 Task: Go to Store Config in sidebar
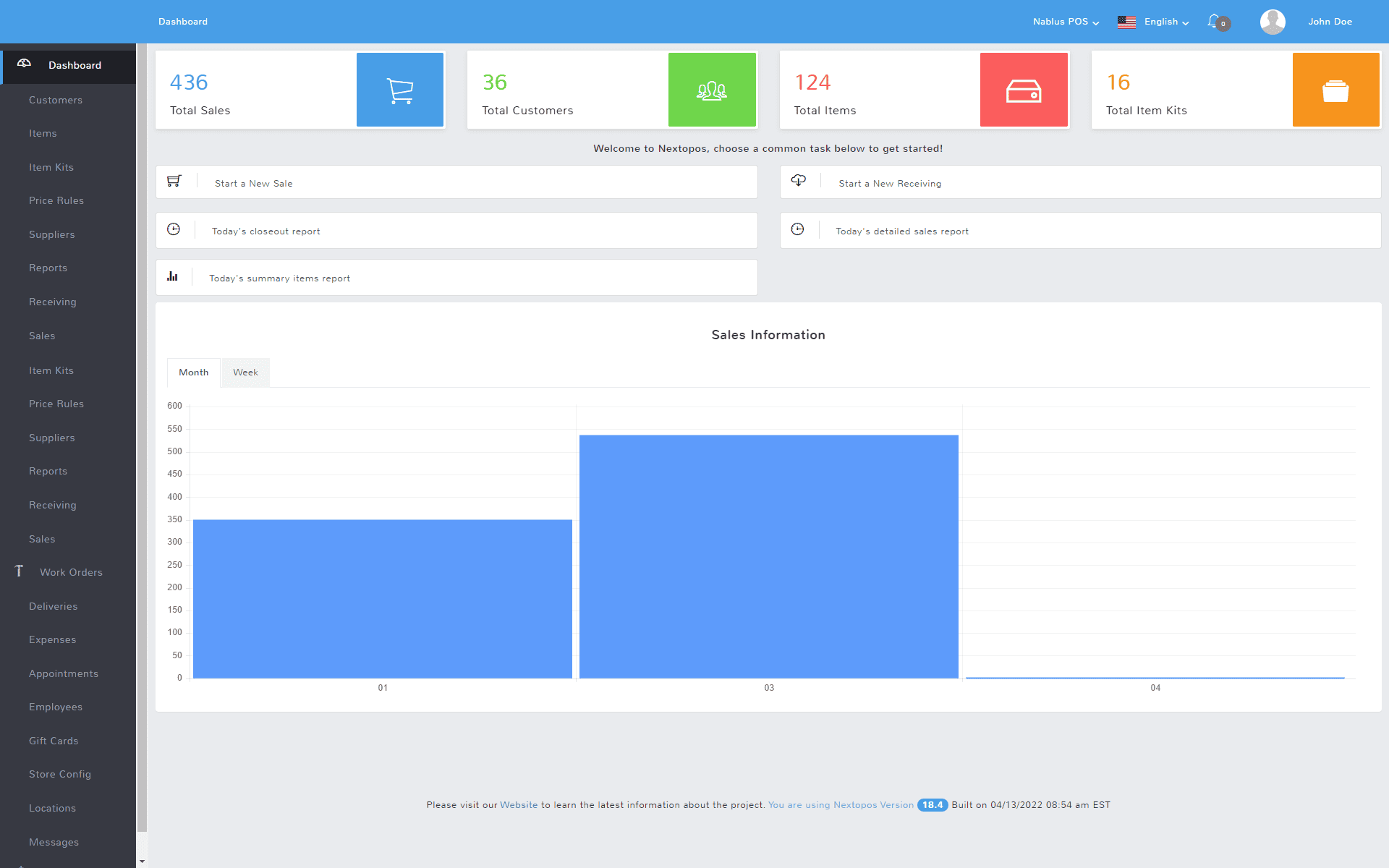(60, 774)
